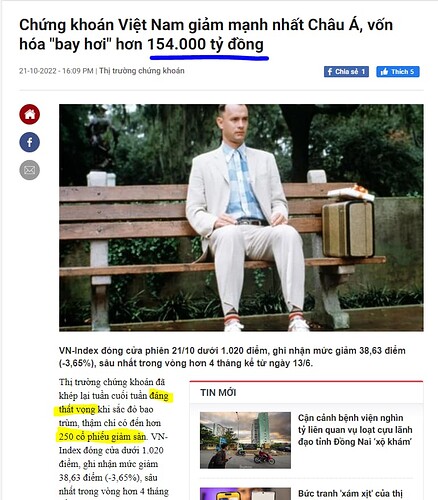Open the red home icon in sidebar
The height and width of the screenshot is (500, 438).
click(30, 114)
